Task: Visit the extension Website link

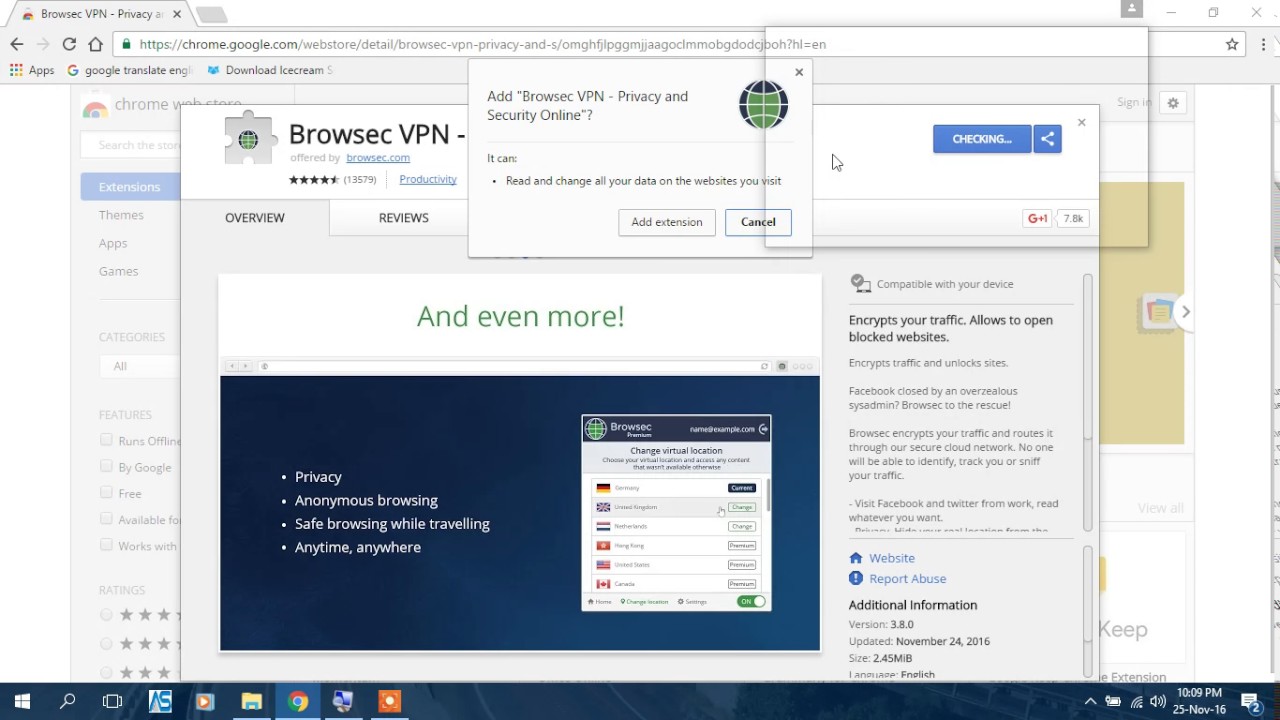Action: (892, 558)
